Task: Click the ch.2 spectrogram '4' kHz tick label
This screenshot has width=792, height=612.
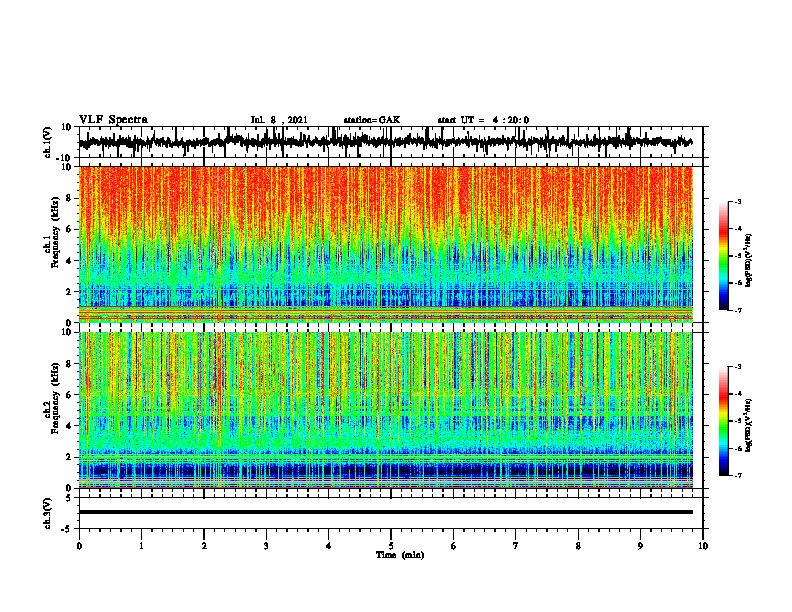Action: pos(70,426)
